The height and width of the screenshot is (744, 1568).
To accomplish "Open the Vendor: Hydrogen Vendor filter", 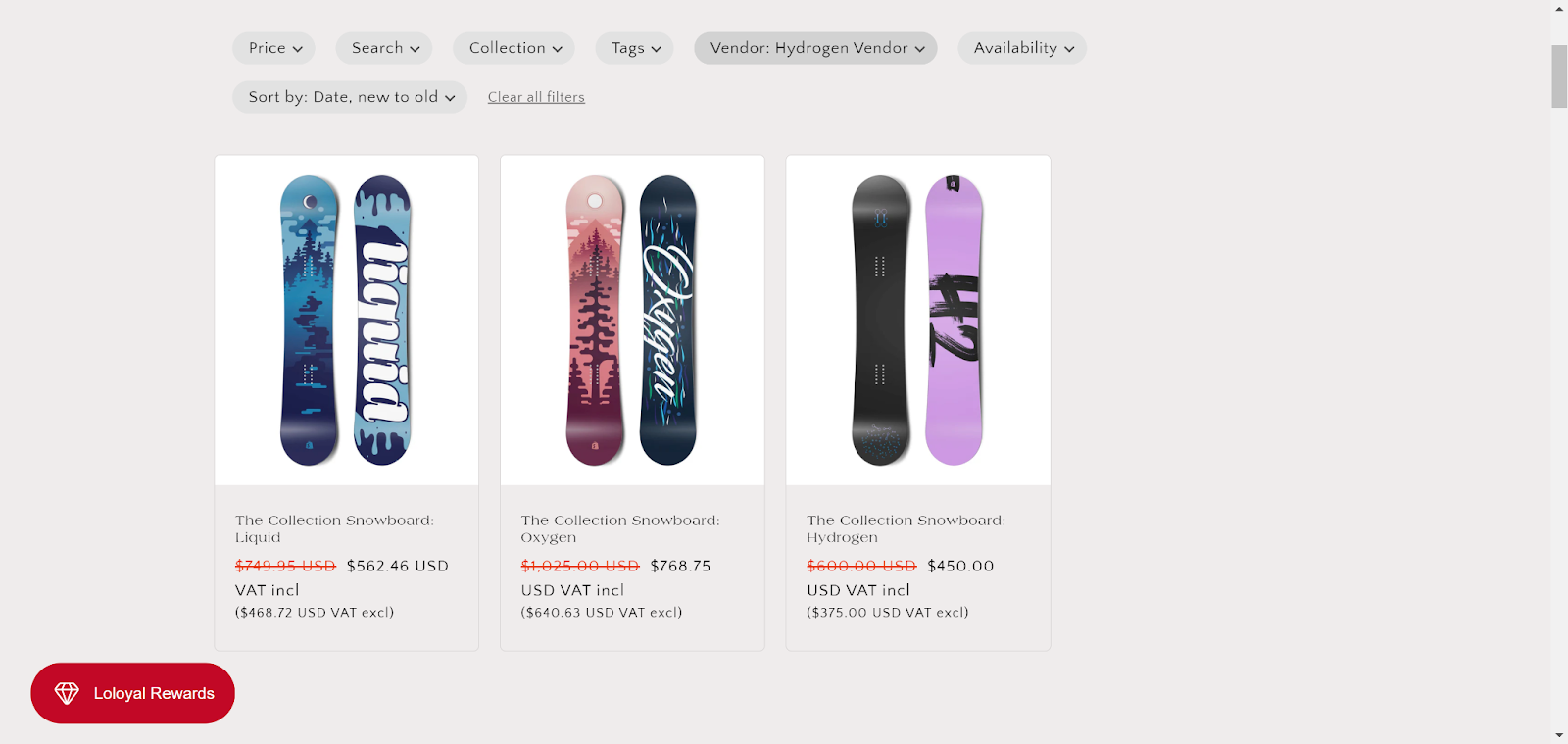I will [x=816, y=48].
